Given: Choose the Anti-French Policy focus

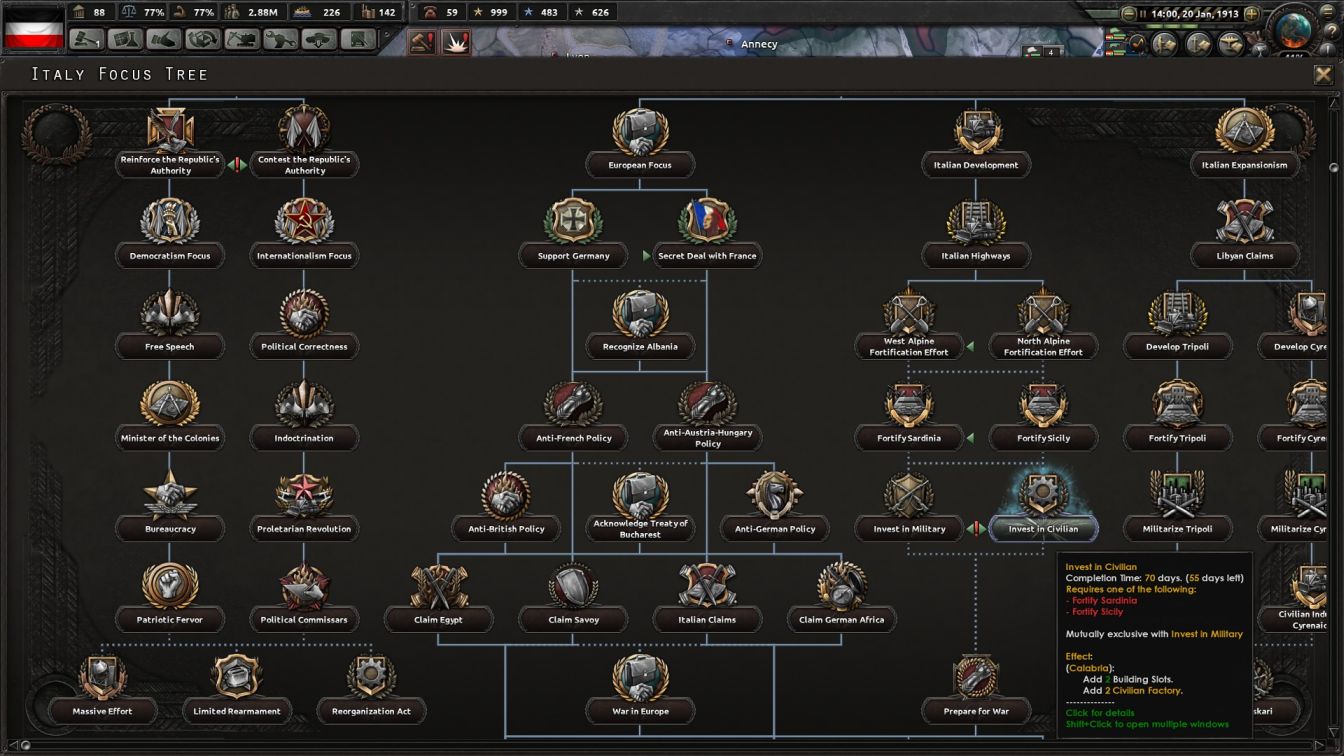Looking at the screenshot, I should pyautogui.click(x=573, y=415).
